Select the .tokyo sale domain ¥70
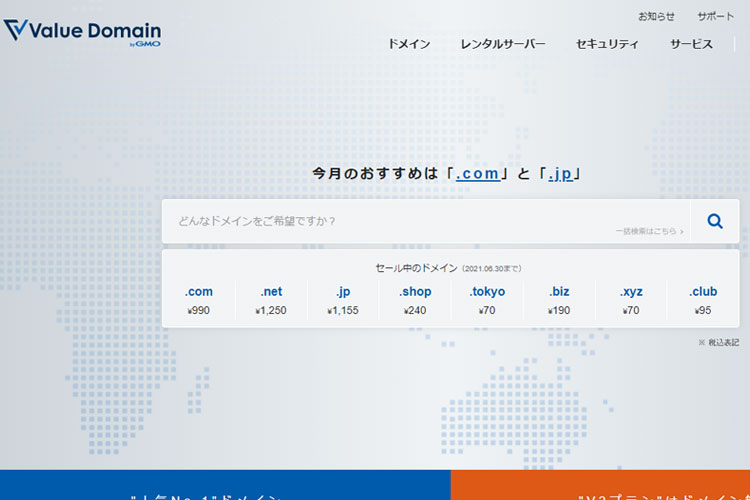 tap(487, 300)
